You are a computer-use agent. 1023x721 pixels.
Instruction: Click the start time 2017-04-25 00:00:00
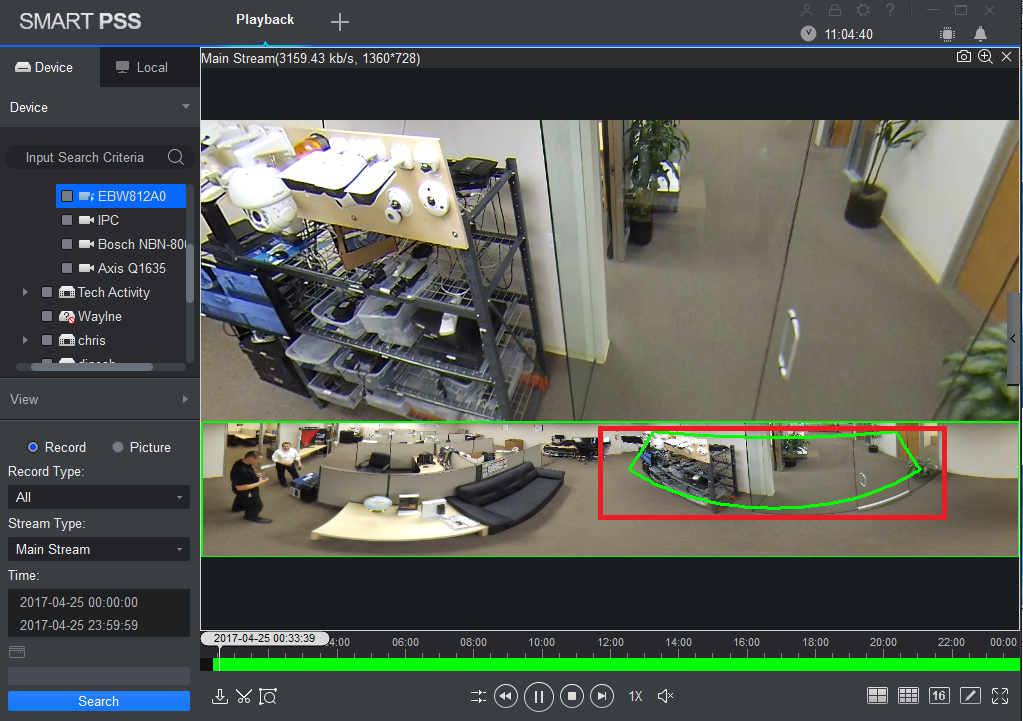pos(79,602)
